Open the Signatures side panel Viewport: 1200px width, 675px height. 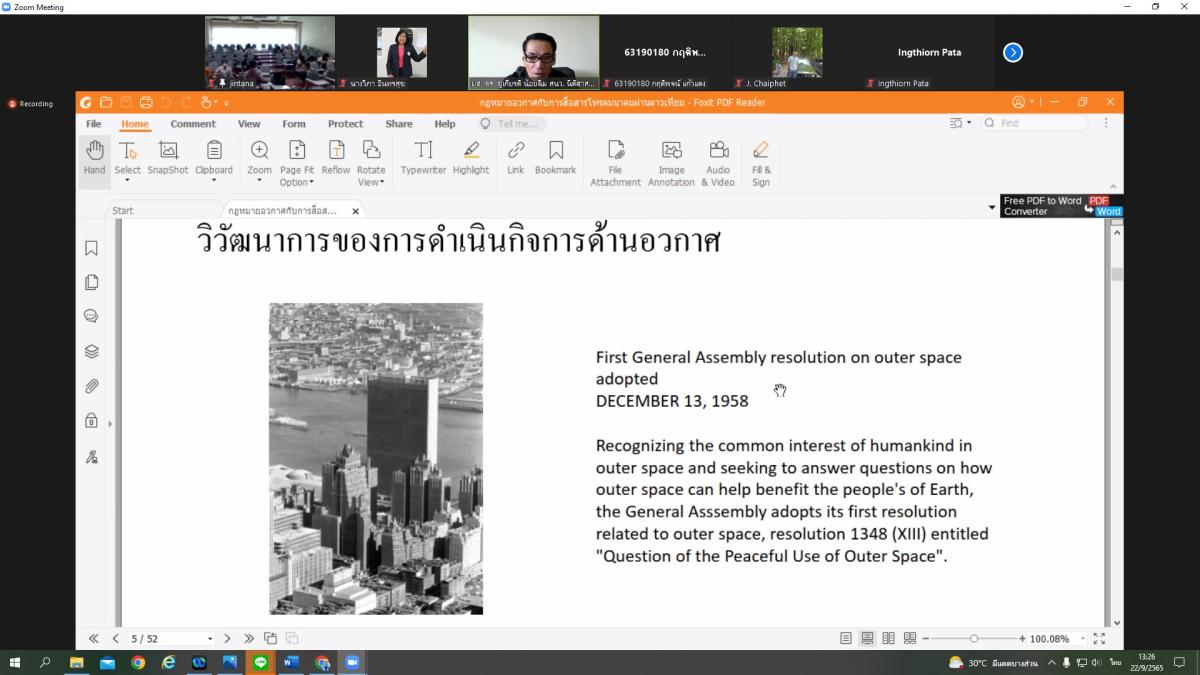pos(91,457)
